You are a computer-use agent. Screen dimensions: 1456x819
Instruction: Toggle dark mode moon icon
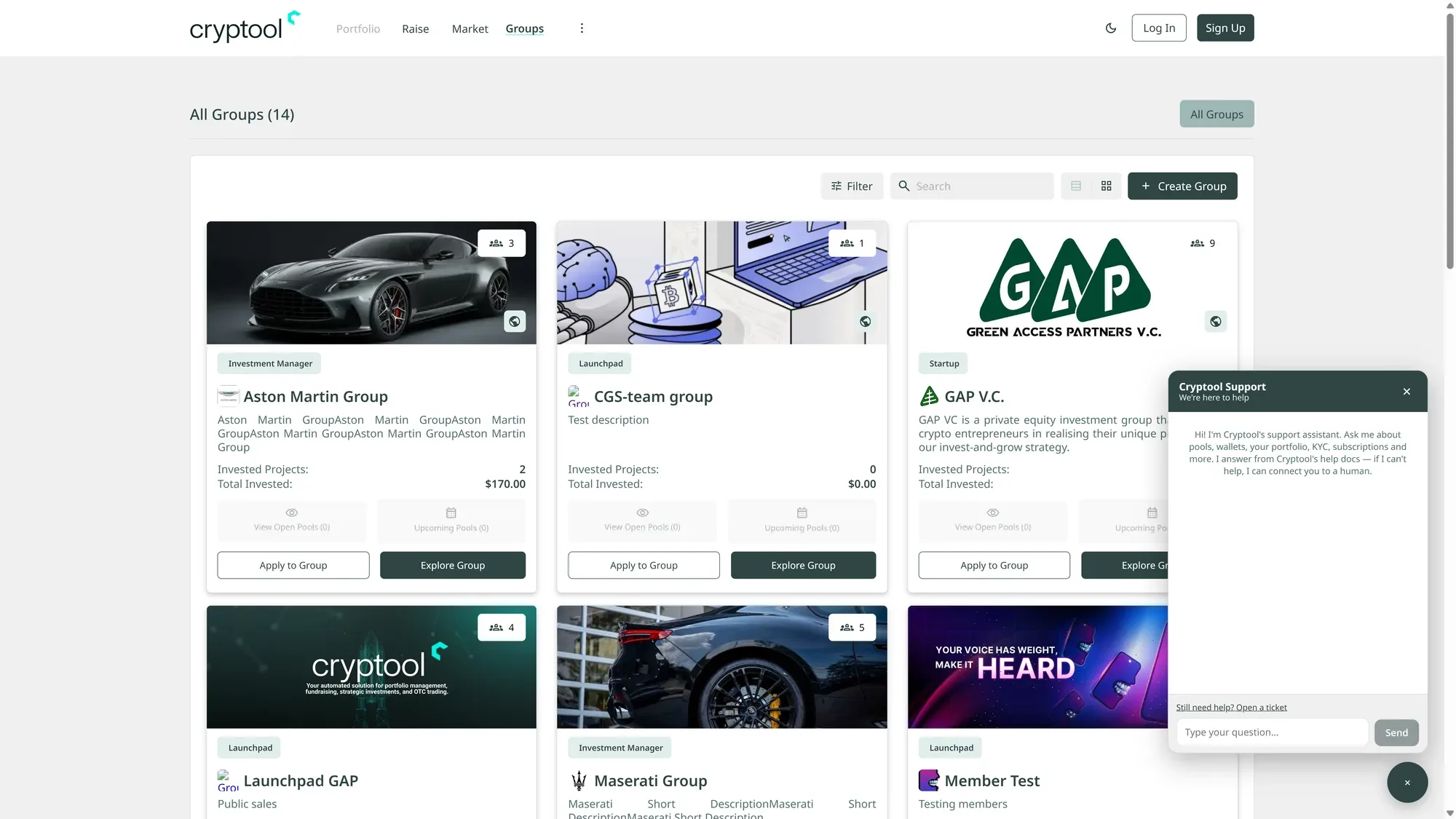point(1111,28)
